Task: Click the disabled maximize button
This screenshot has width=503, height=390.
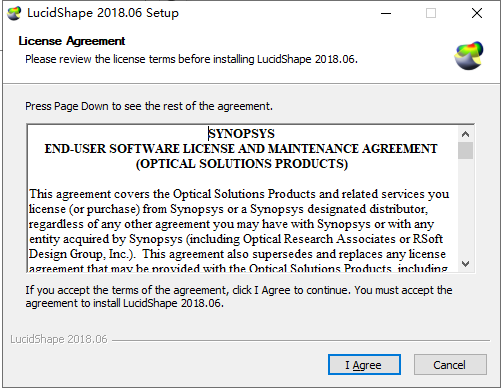Action: (x=432, y=14)
